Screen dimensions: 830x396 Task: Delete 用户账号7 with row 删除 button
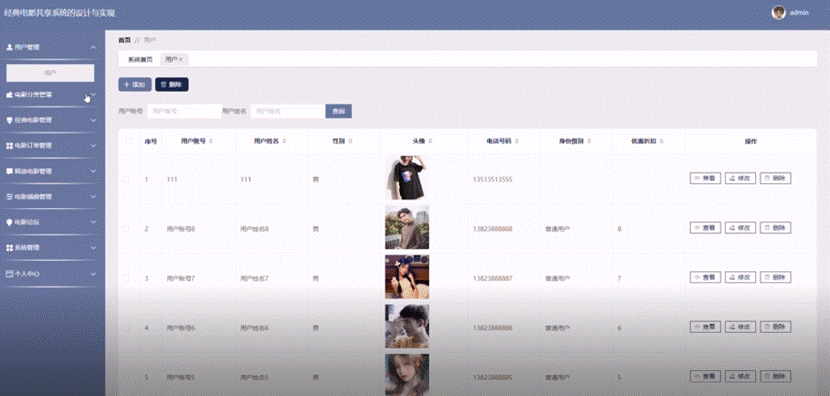(x=775, y=277)
